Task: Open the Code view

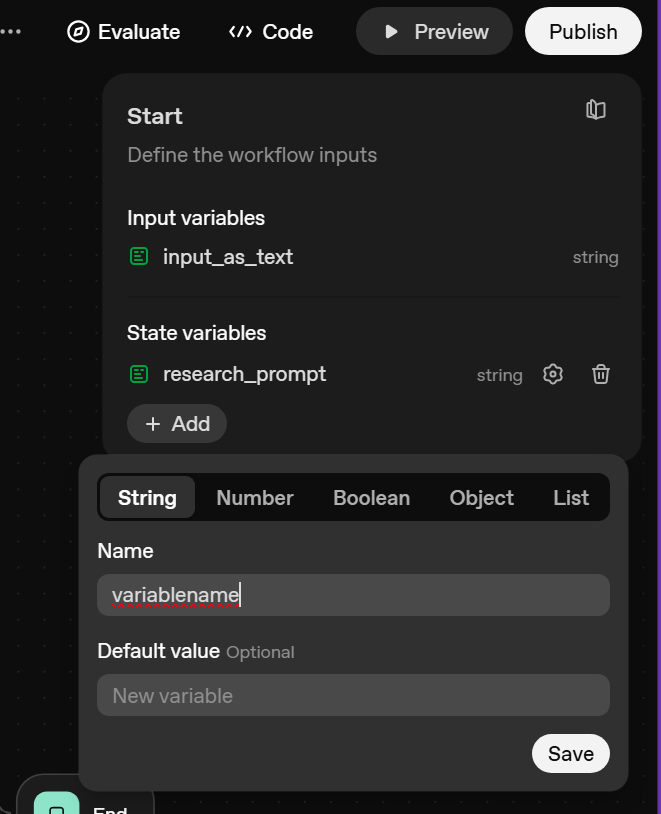Action: [271, 32]
